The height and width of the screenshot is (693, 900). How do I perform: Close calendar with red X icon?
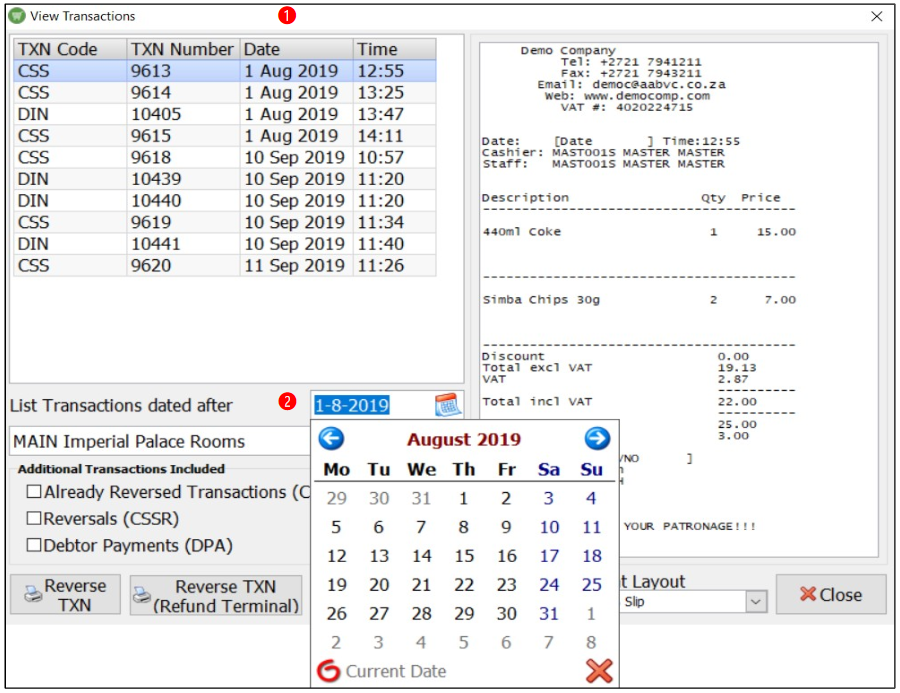(x=599, y=671)
